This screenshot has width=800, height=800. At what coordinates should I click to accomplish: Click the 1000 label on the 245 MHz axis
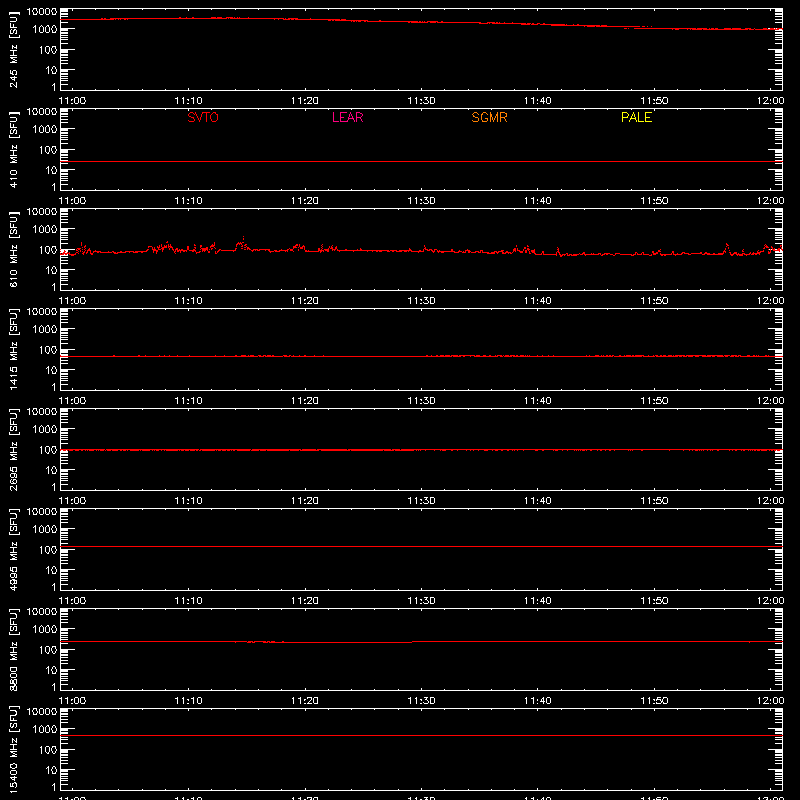tap(45, 29)
